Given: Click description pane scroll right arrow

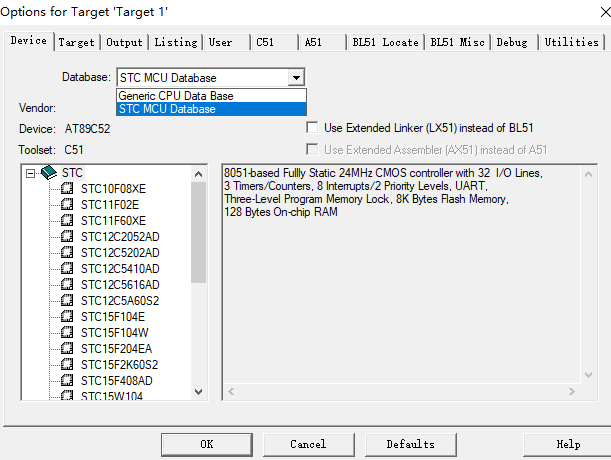Looking at the screenshot, I should pyautogui.click(x=572, y=391).
